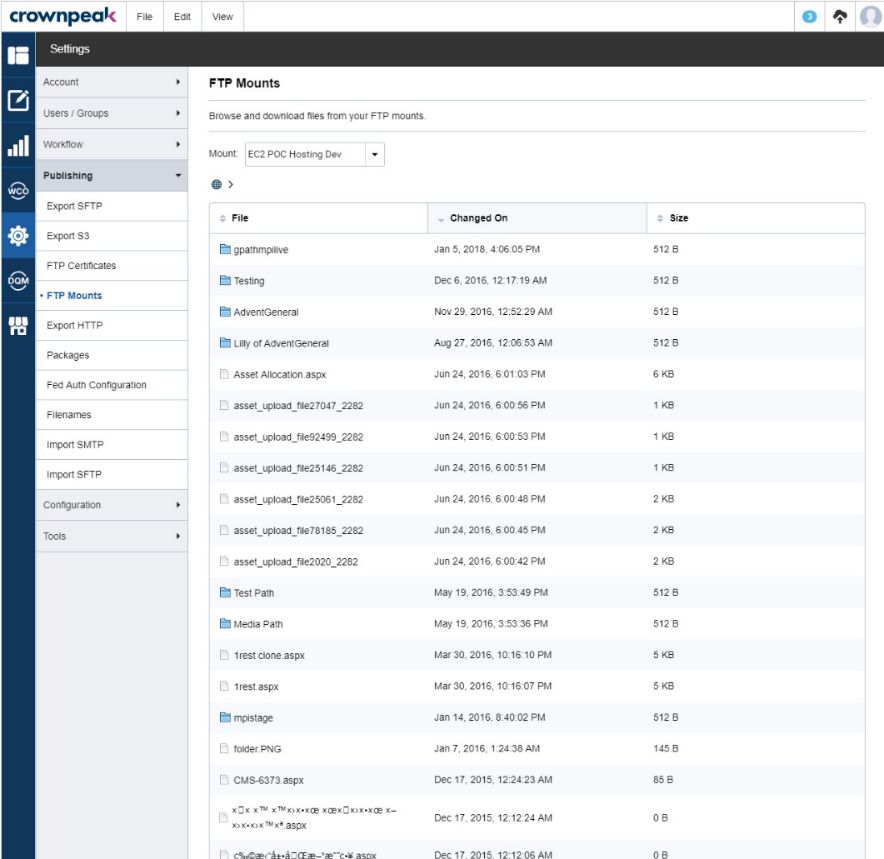Open the DQM sidebar icon

17,280
